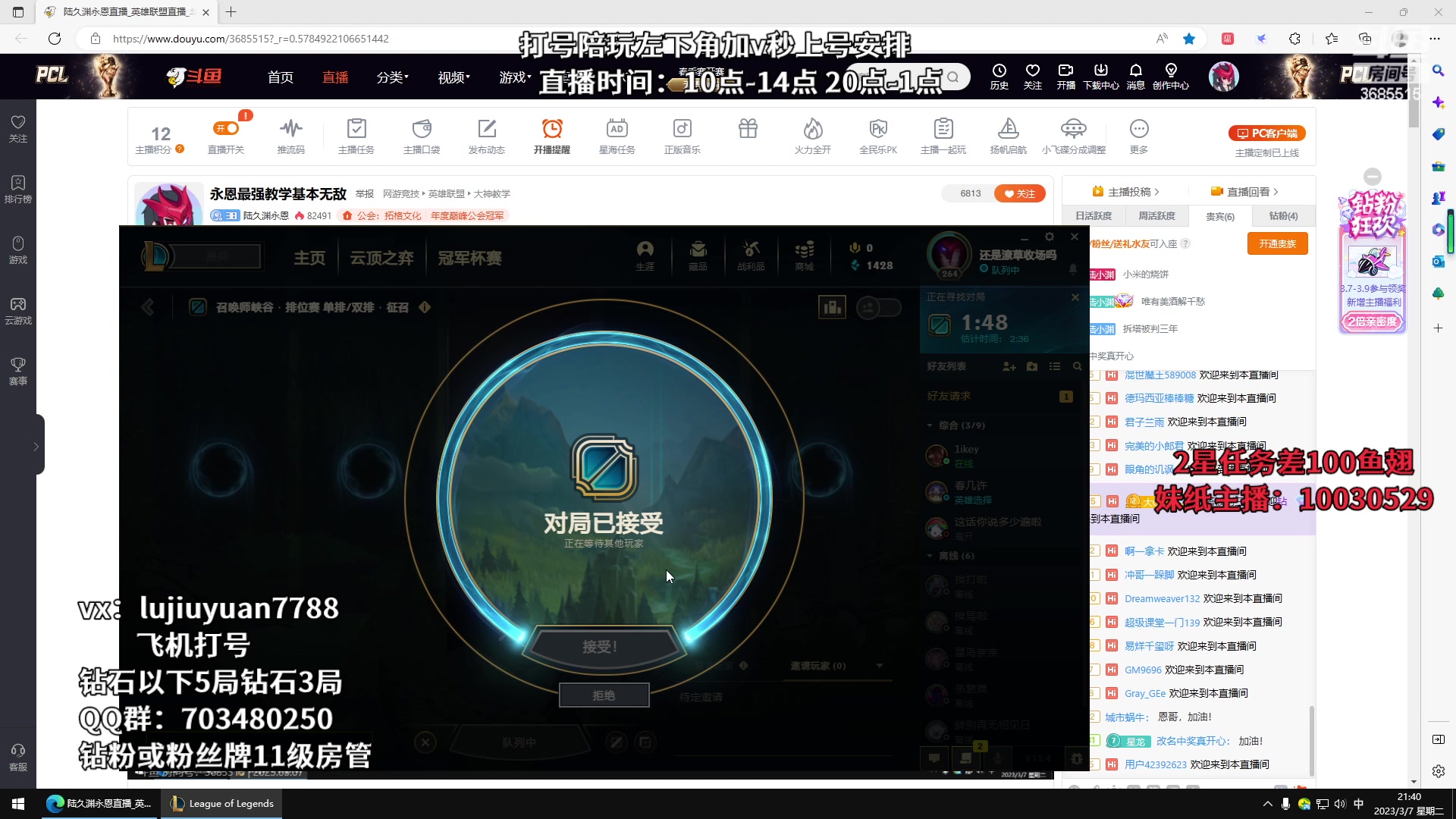Collapse the 离线 (6) friends group
This screenshot has width=1456, height=819.
click(930, 556)
